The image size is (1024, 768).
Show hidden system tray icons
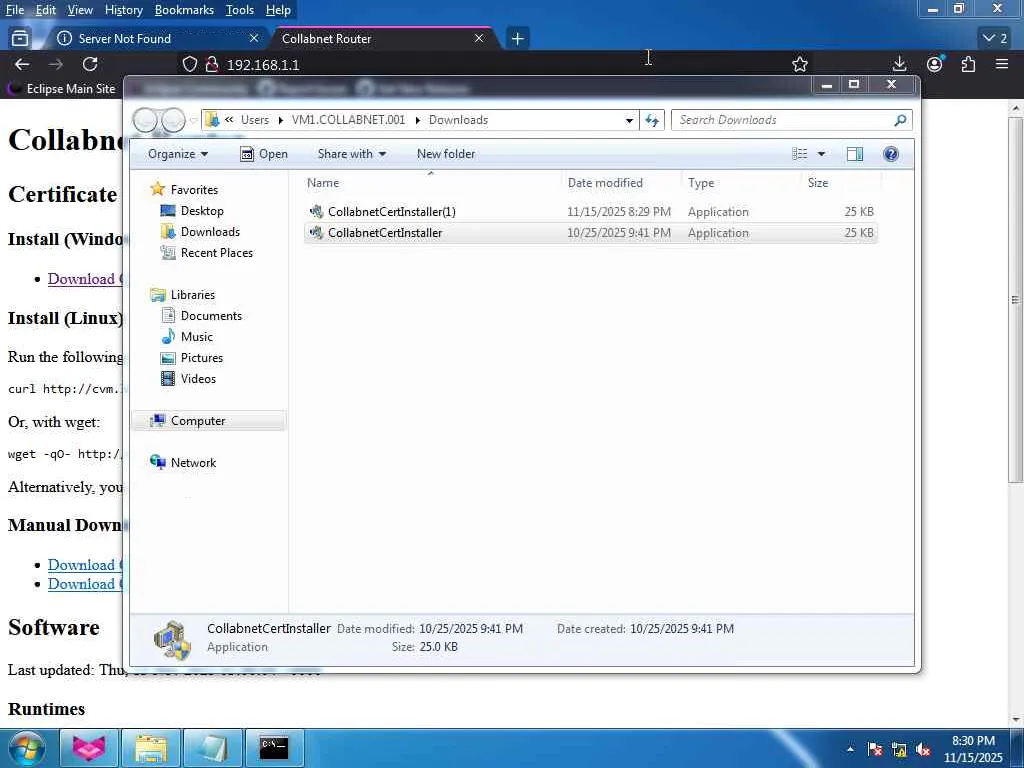(x=850, y=749)
